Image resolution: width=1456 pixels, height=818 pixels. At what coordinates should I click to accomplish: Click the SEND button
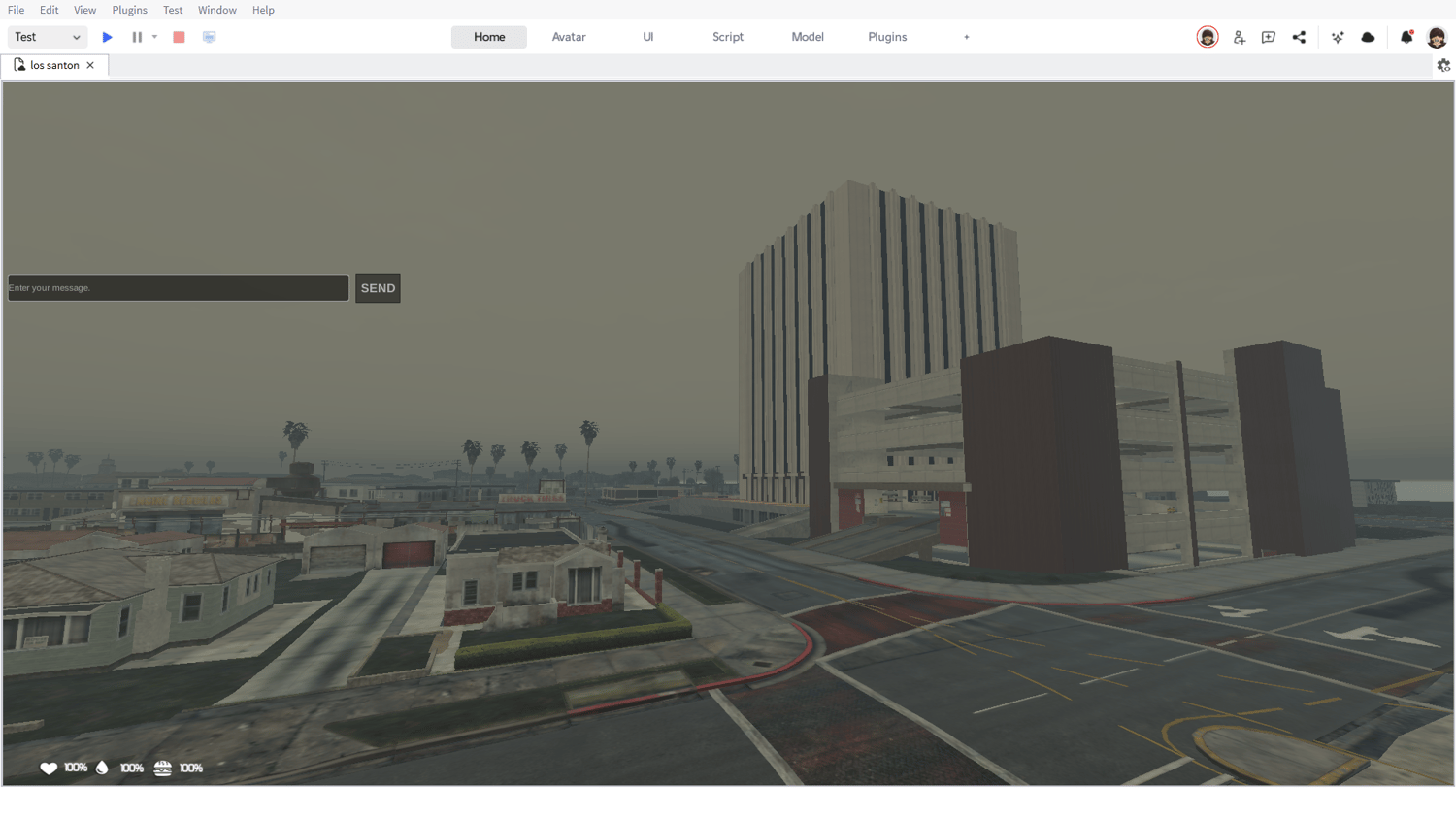point(378,288)
